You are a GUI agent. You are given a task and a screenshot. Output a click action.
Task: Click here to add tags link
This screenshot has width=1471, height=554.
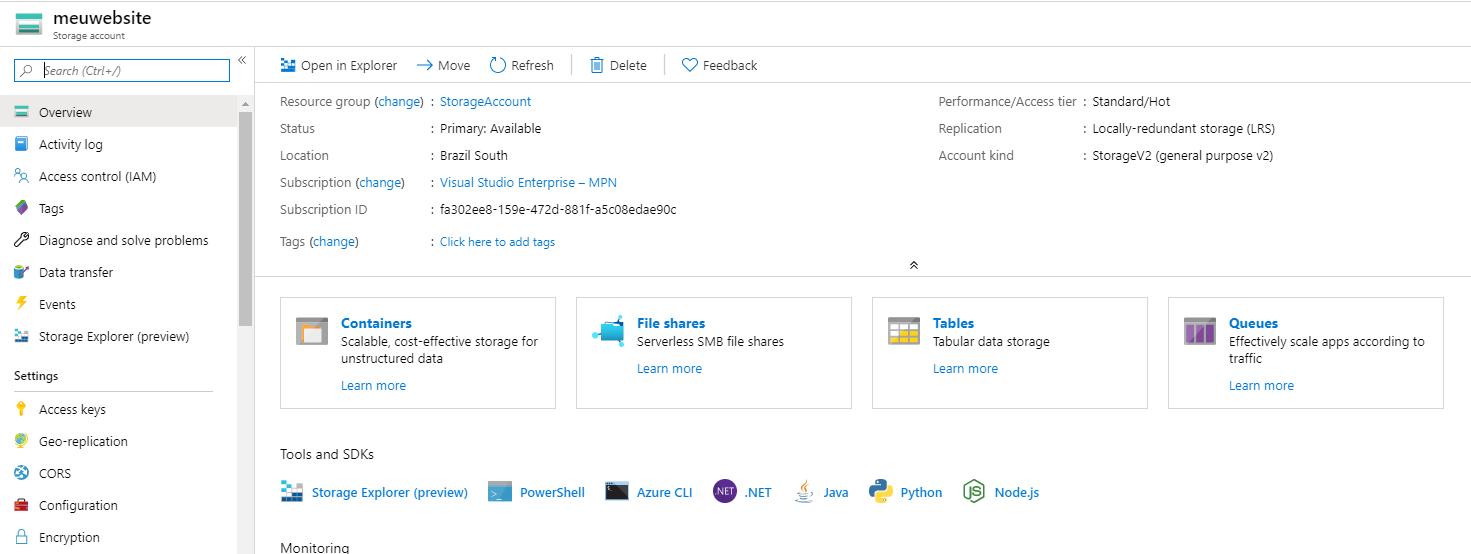click(497, 242)
